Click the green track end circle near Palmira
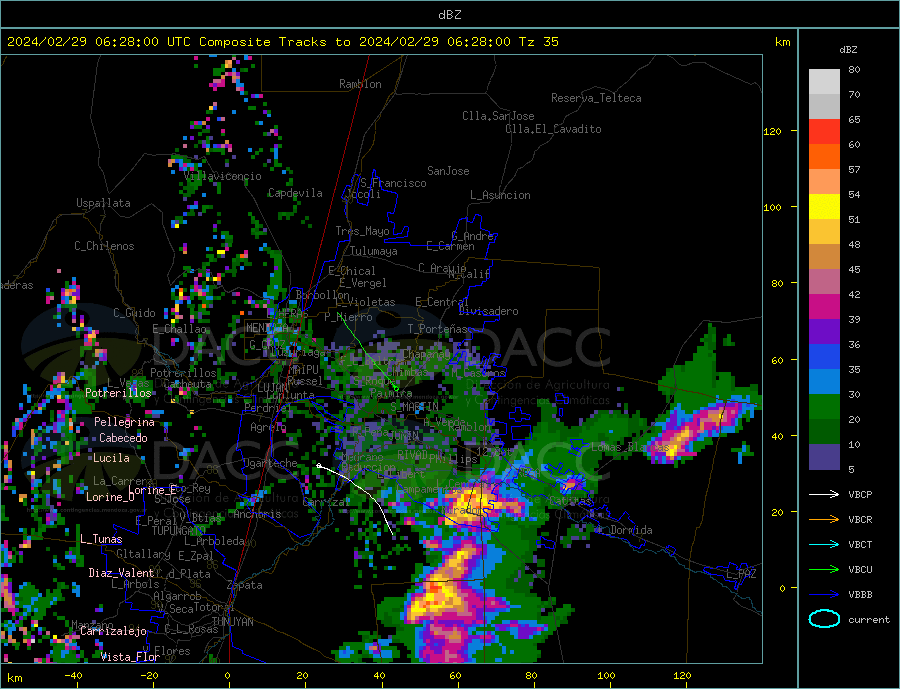The height and width of the screenshot is (689, 900). click(x=396, y=389)
